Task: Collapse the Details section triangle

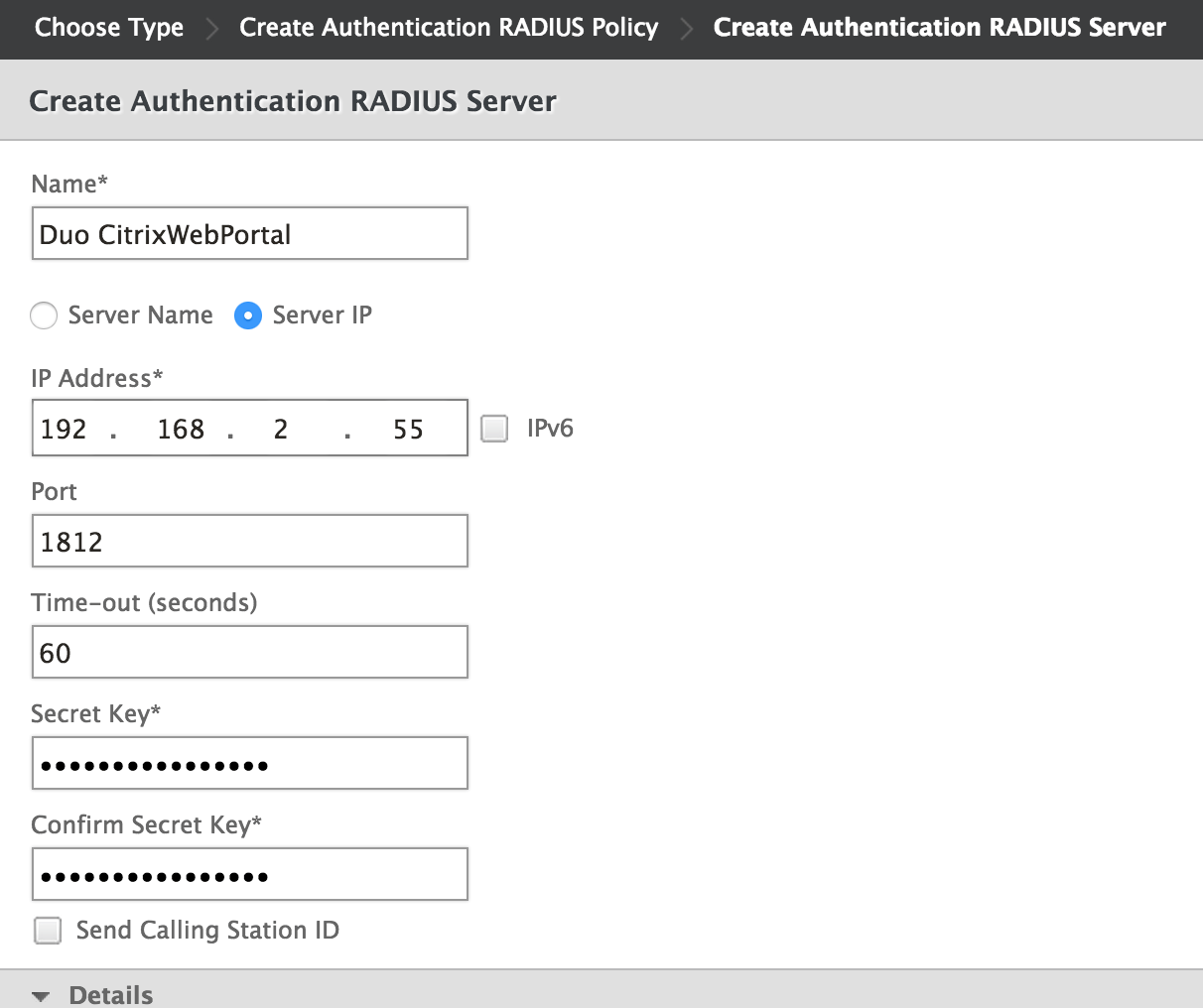Action: pos(41,996)
